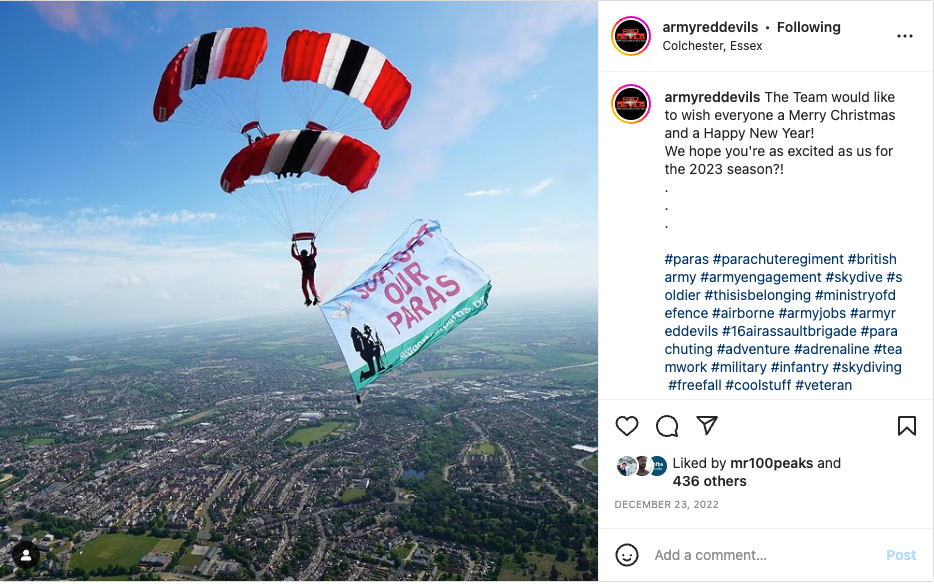Show tagged people icon on photo

point(26,555)
